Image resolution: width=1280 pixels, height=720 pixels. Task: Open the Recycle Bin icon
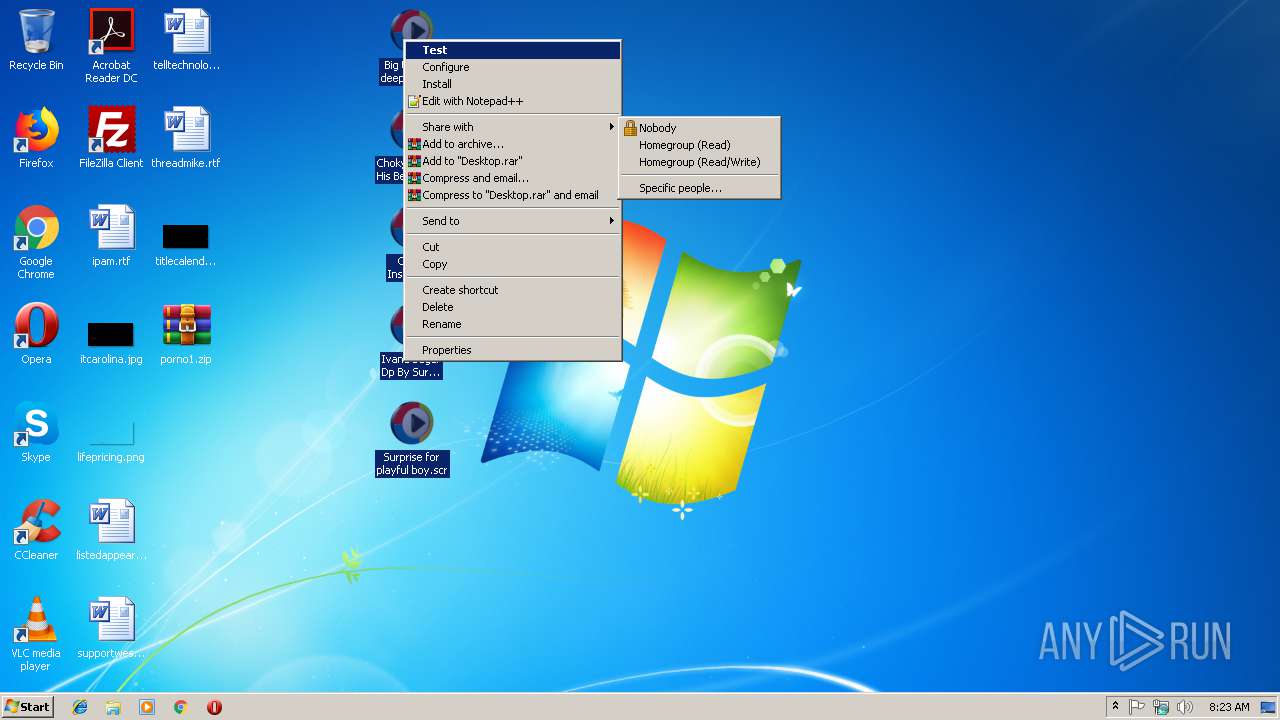coord(36,41)
